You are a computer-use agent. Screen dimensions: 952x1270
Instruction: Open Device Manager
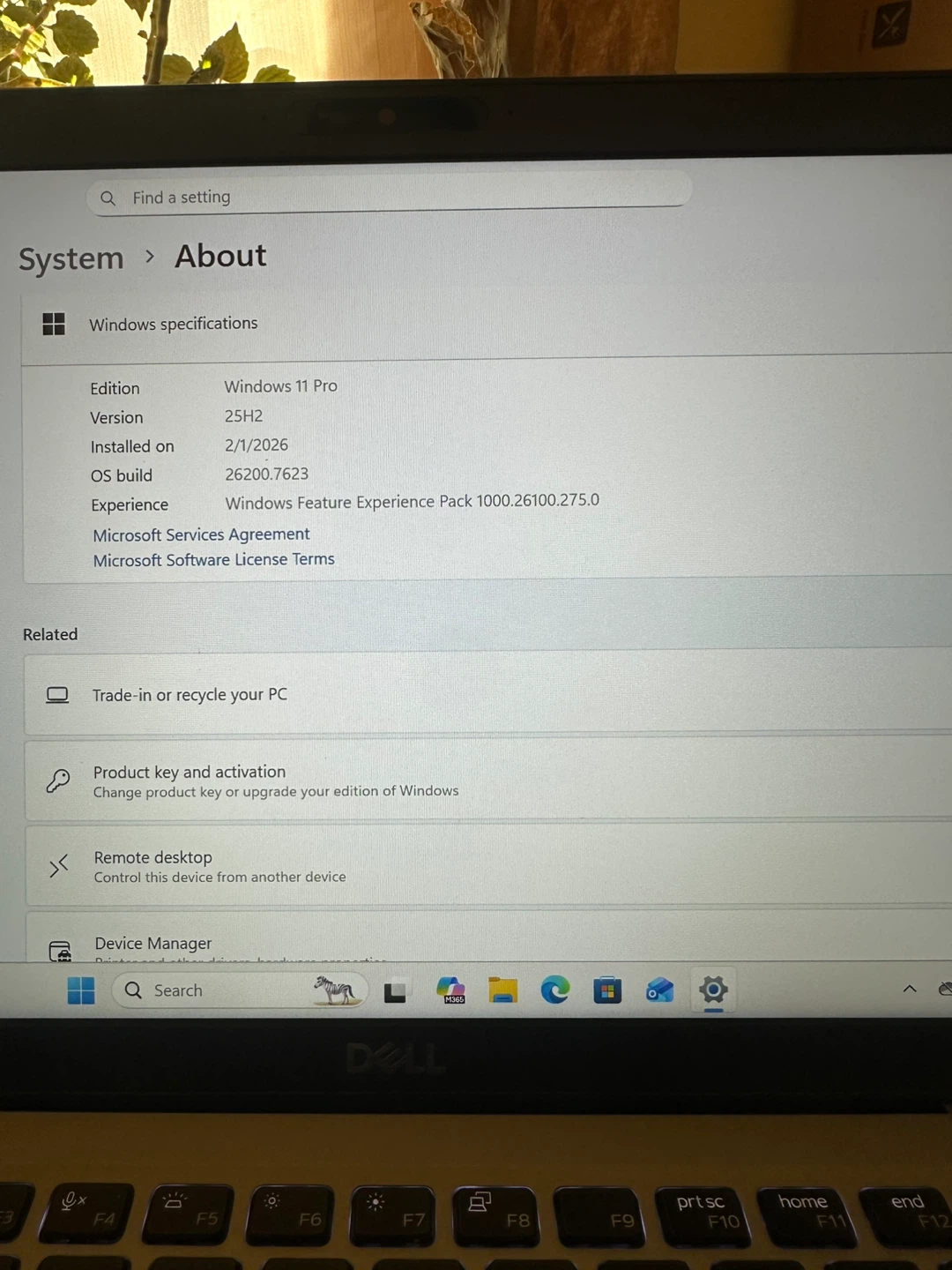pos(488,938)
